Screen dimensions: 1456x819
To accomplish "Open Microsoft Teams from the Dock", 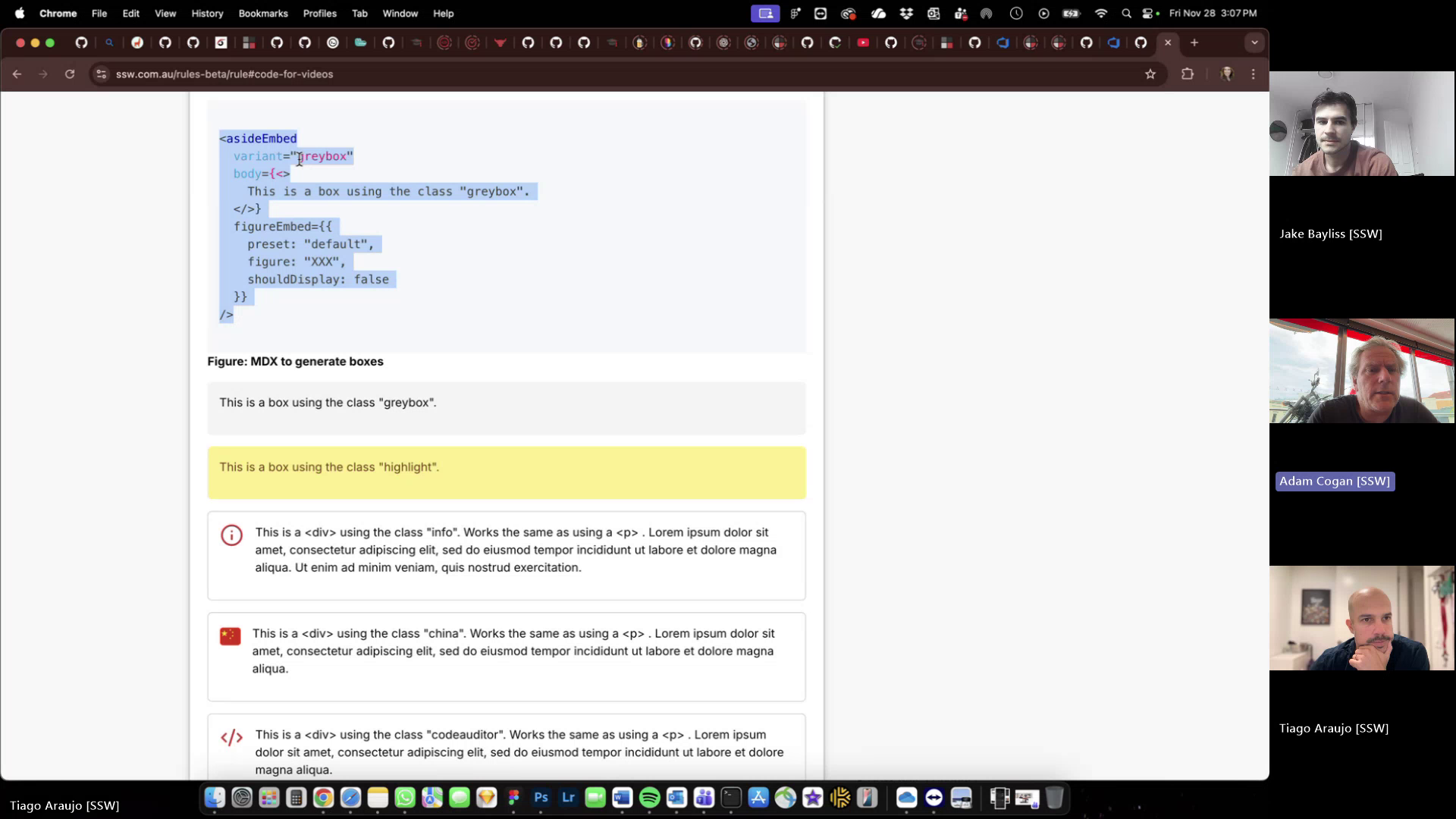I will point(704,798).
